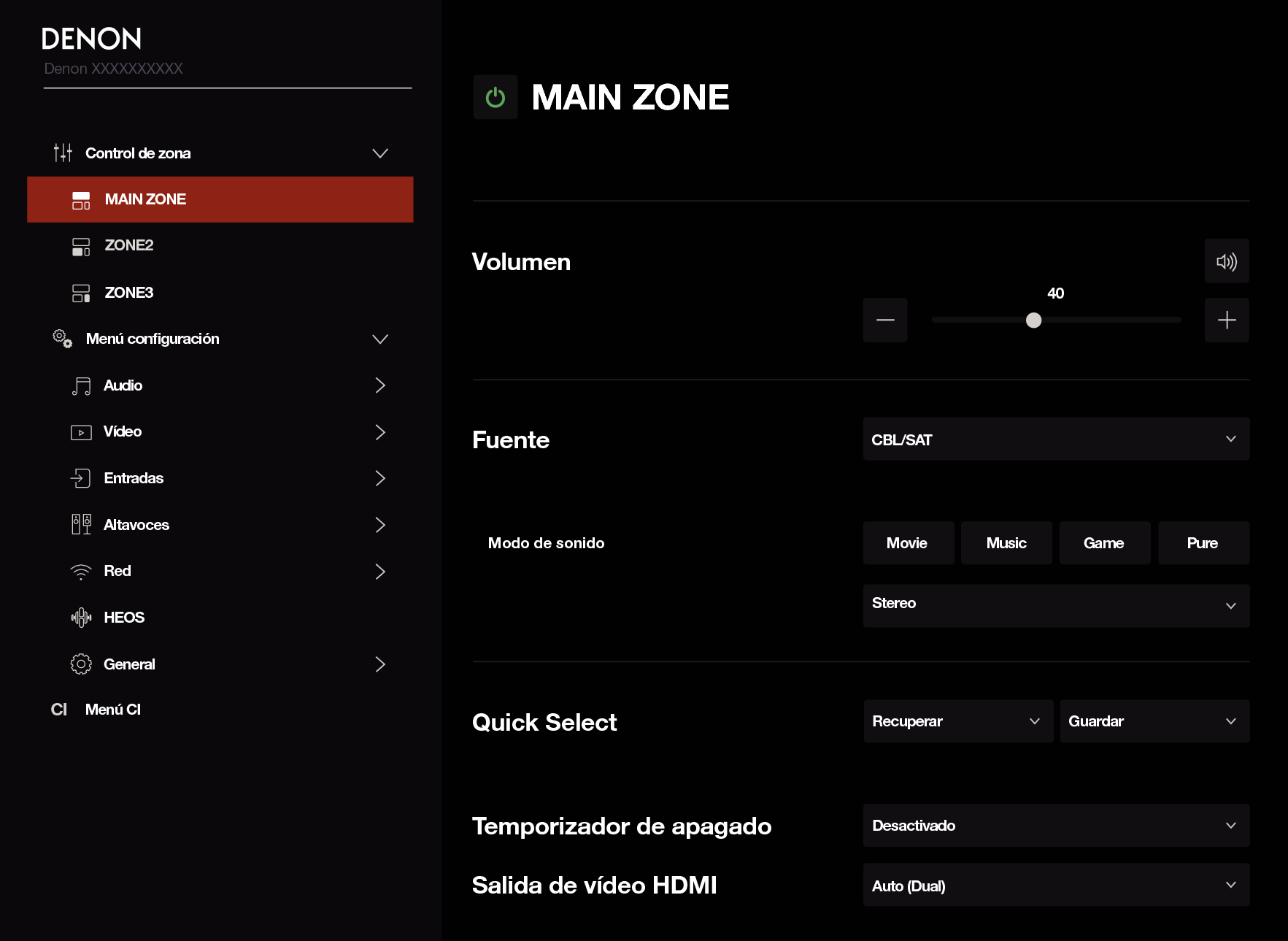Open the Altavoces settings menu
Screen dimensions: 1288x941
(220, 525)
